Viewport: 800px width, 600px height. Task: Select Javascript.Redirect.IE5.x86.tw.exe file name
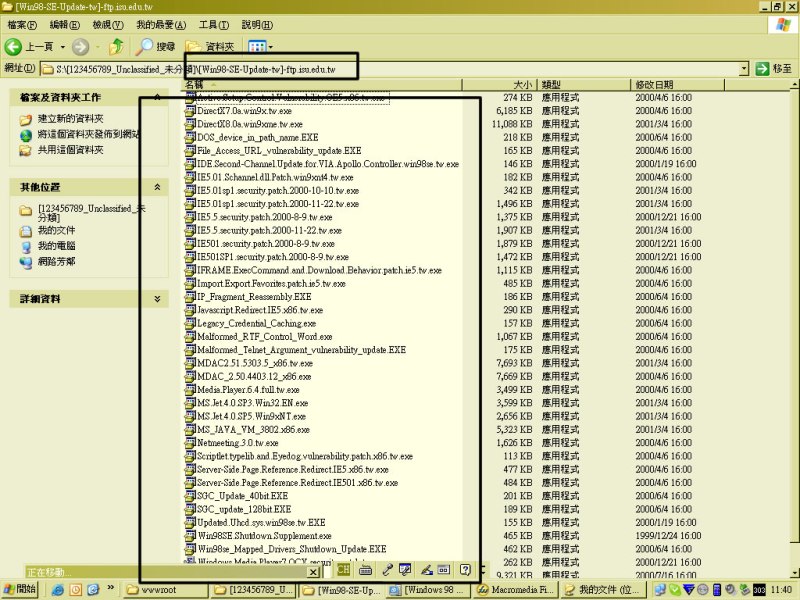click(260, 310)
